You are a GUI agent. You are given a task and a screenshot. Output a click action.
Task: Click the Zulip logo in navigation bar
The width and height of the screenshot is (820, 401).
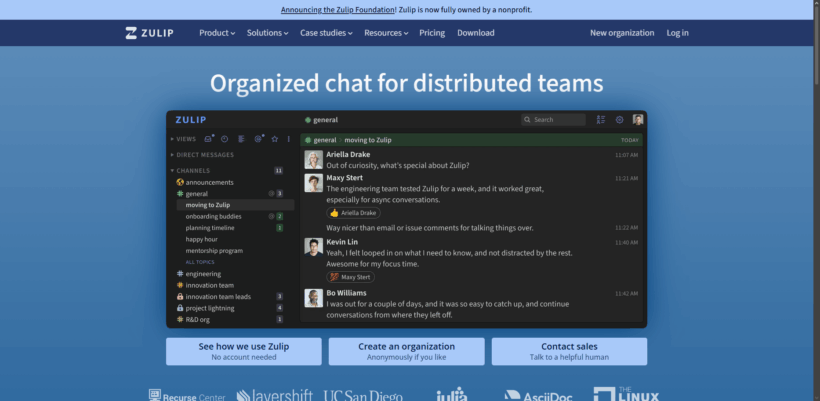[150, 33]
